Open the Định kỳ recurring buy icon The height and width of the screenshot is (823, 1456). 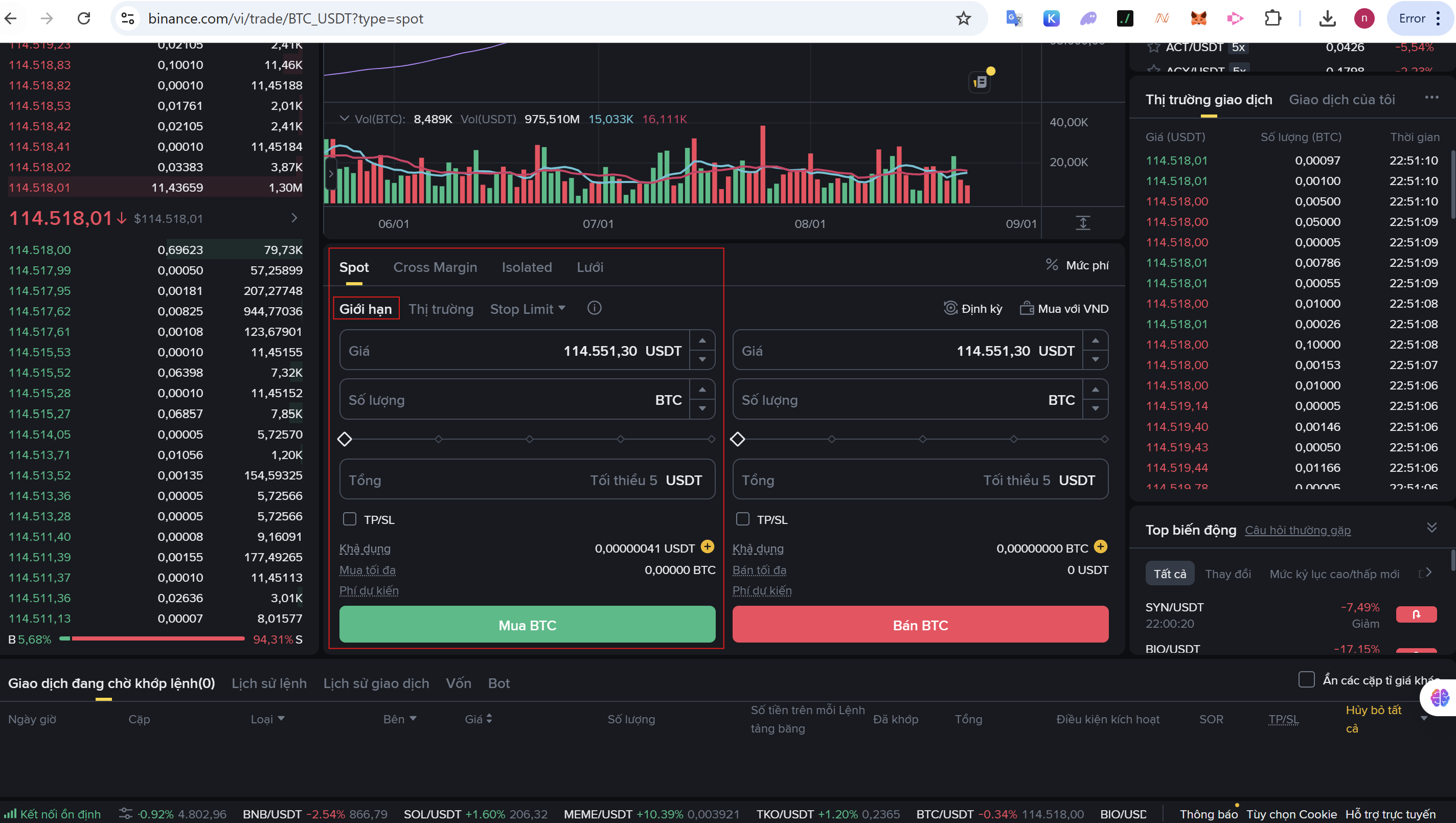(x=951, y=308)
